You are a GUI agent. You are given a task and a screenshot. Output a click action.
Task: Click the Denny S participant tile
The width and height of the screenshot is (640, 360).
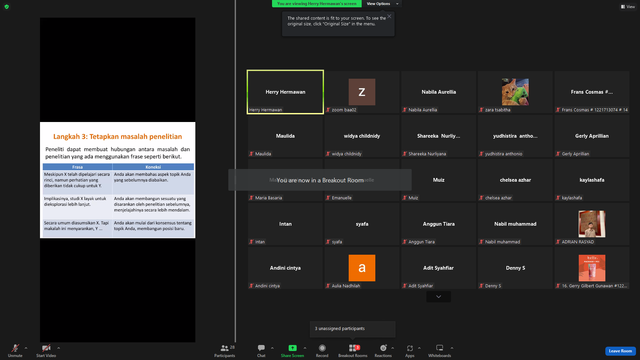click(x=515, y=268)
